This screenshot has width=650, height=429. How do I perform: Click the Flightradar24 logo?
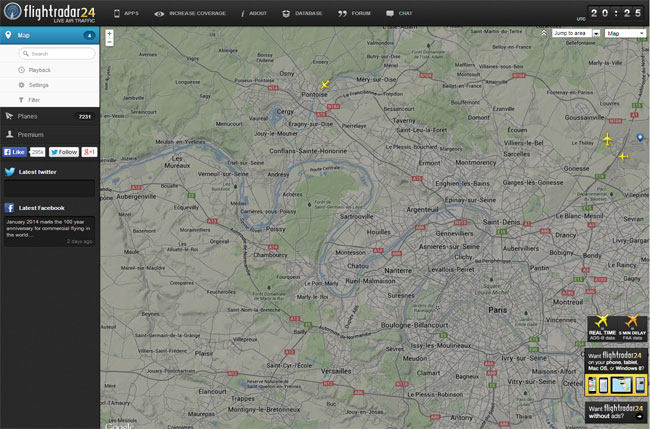[x=49, y=13]
